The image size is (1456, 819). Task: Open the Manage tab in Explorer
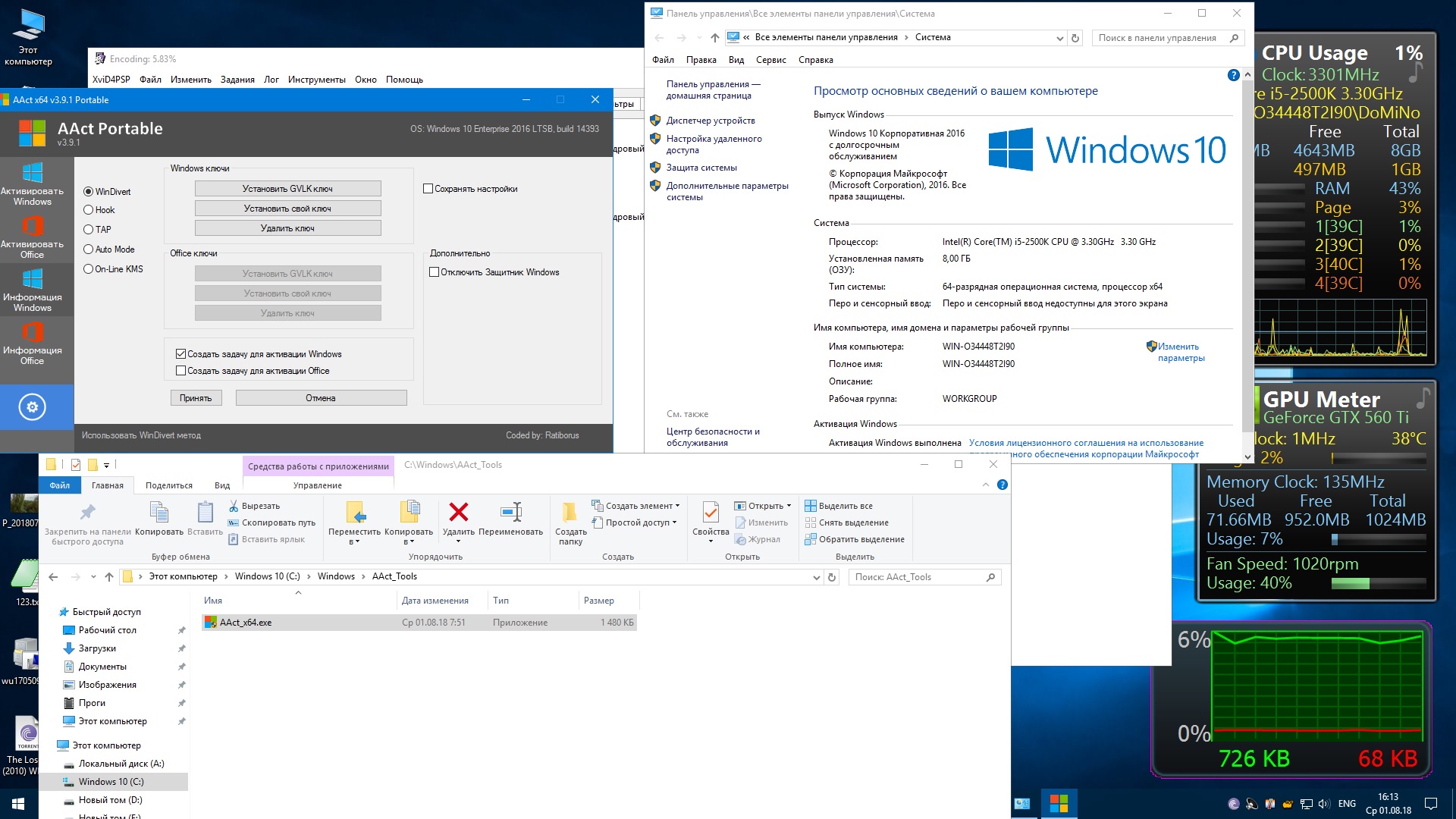318,485
